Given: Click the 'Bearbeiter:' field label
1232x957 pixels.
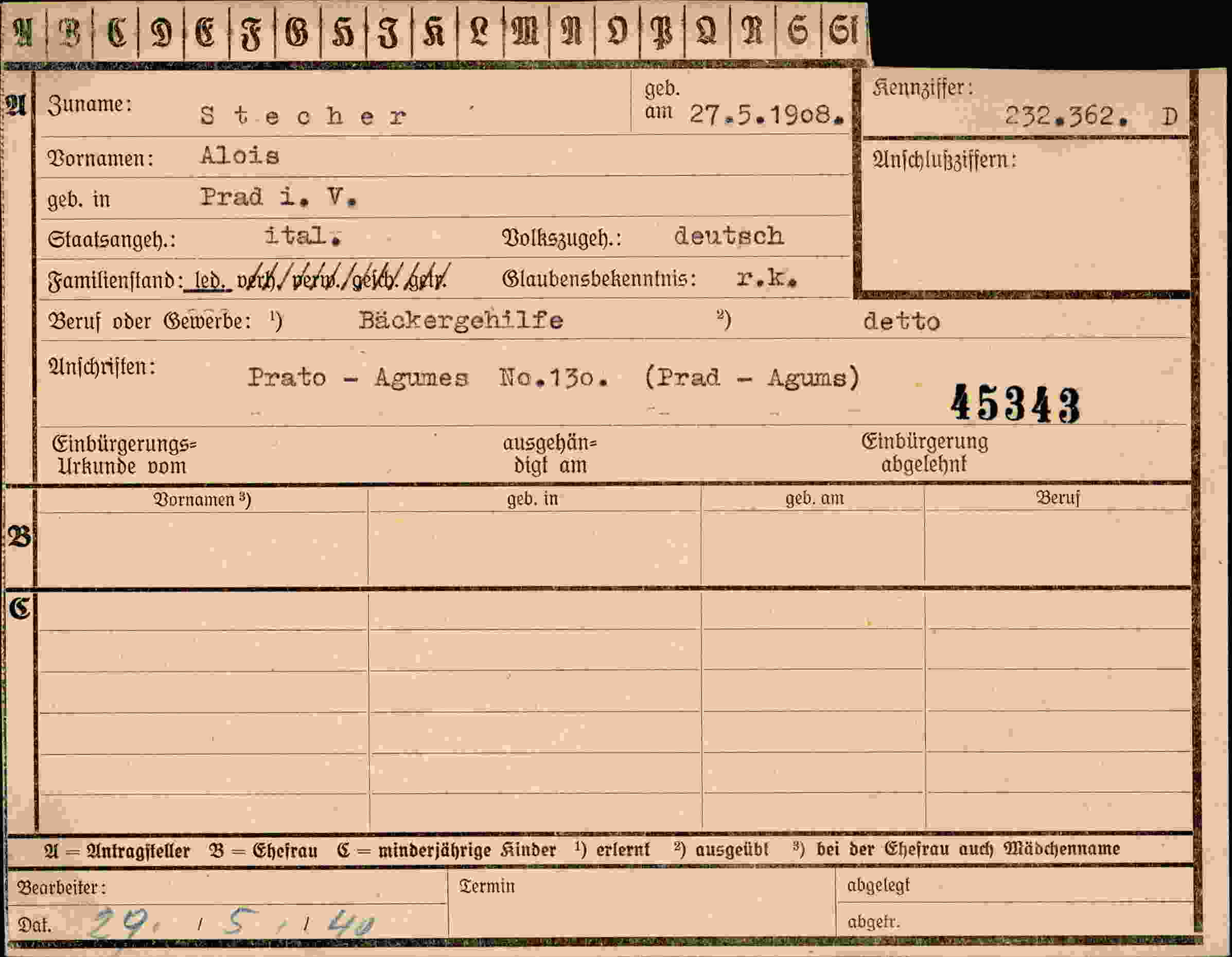Looking at the screenshot, I should [x=61, y=888].
